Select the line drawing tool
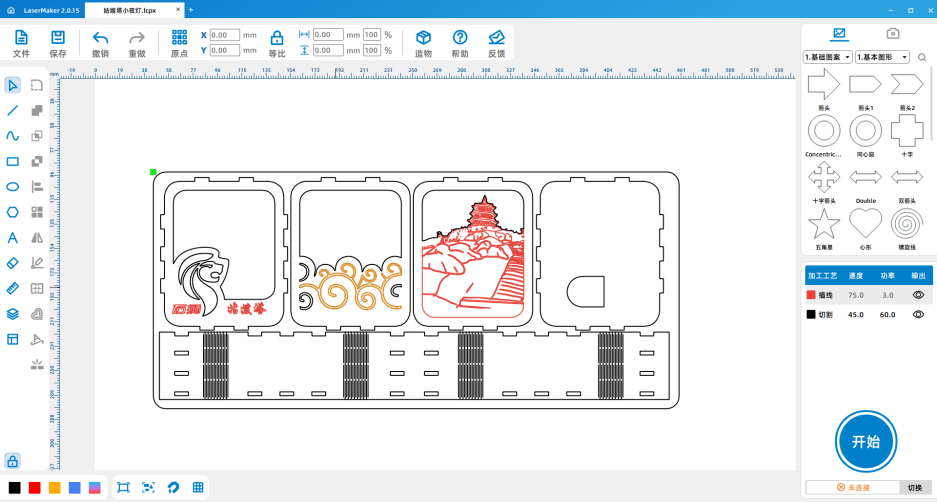Screen dimensions: 937x502 pos(13,110)
